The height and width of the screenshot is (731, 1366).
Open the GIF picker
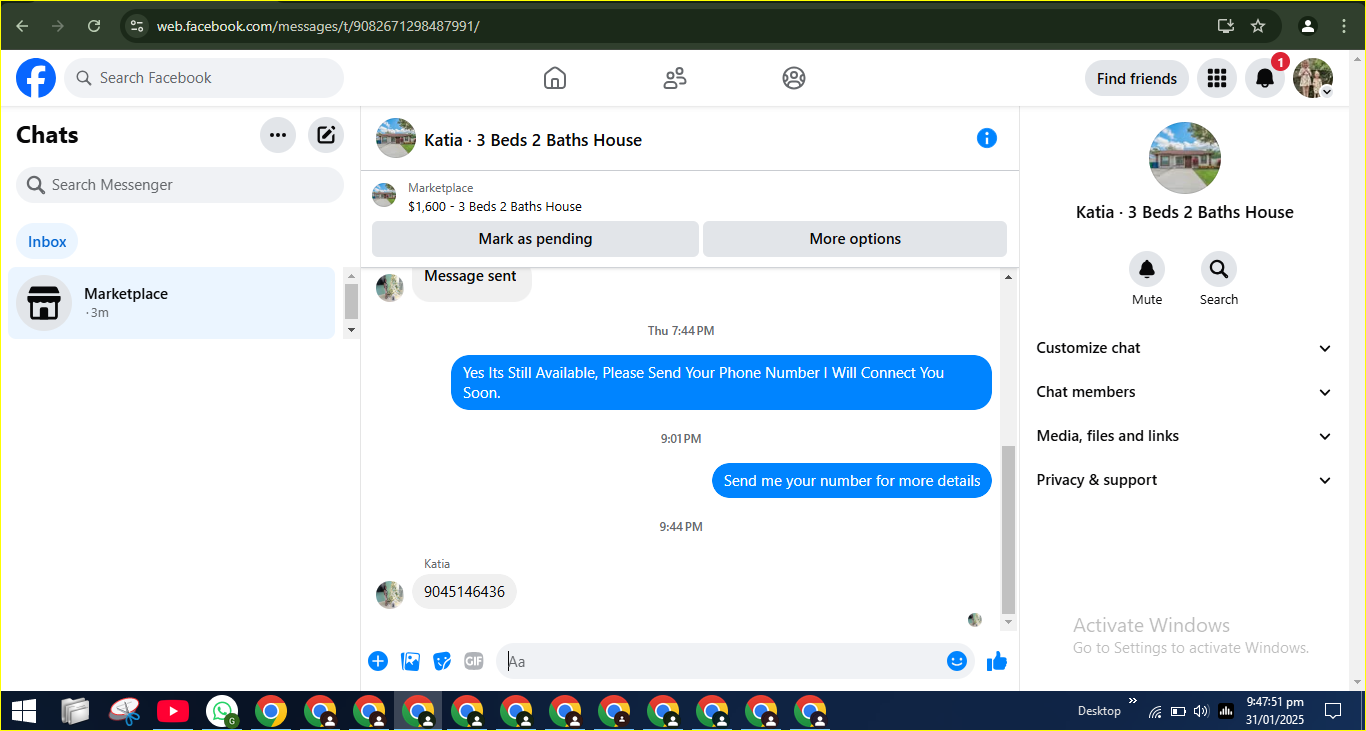474,661
